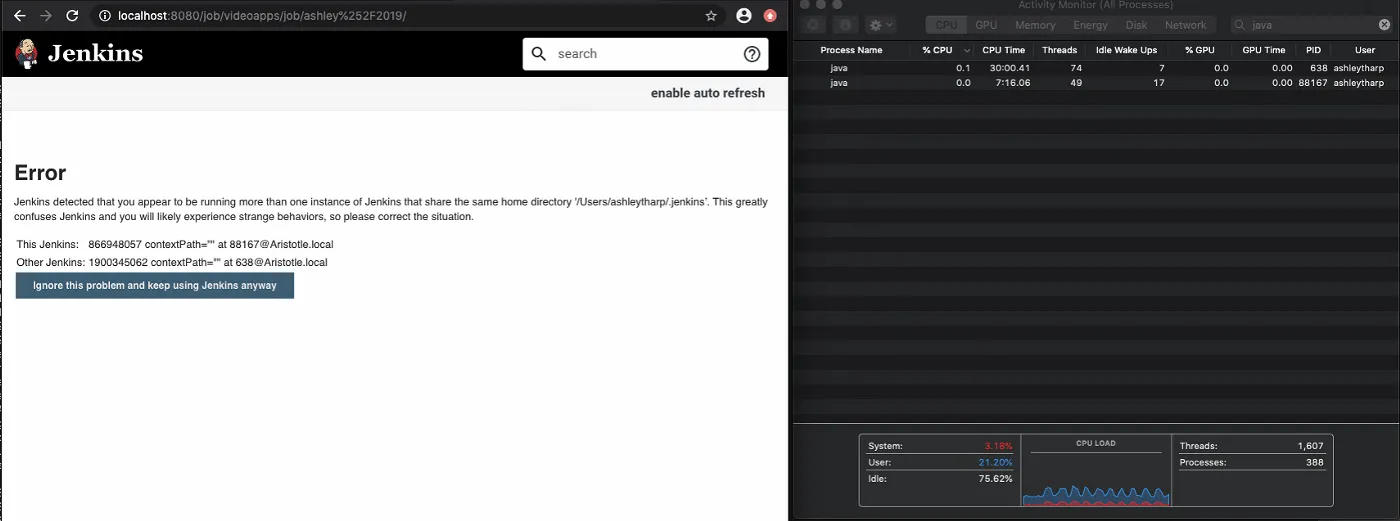Open the browser profile avatar icon
This screenshot has height=521, width=1400.
[743, 16]
